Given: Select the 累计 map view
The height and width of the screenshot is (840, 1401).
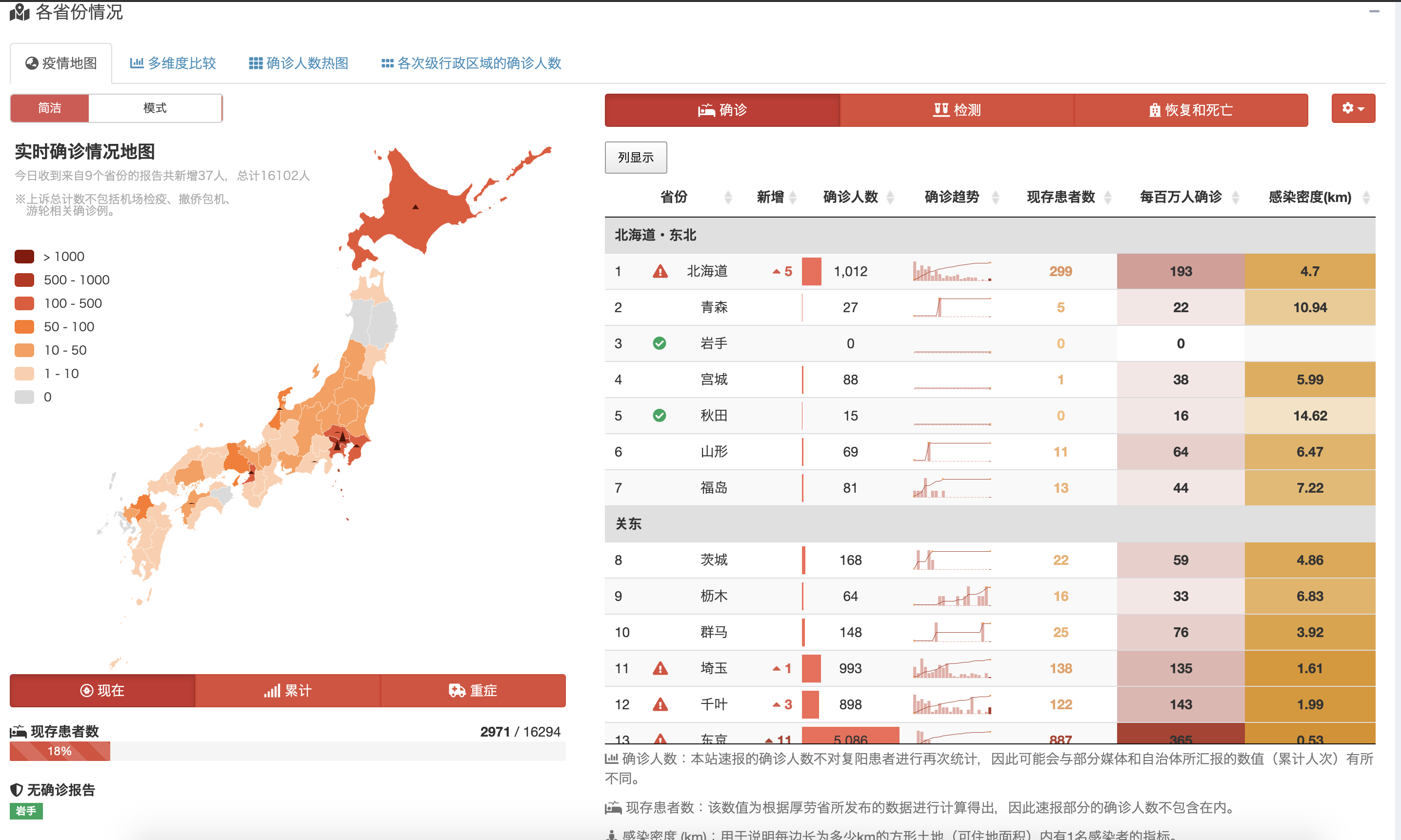Looking at the screenshot, I should pos(287,691).
